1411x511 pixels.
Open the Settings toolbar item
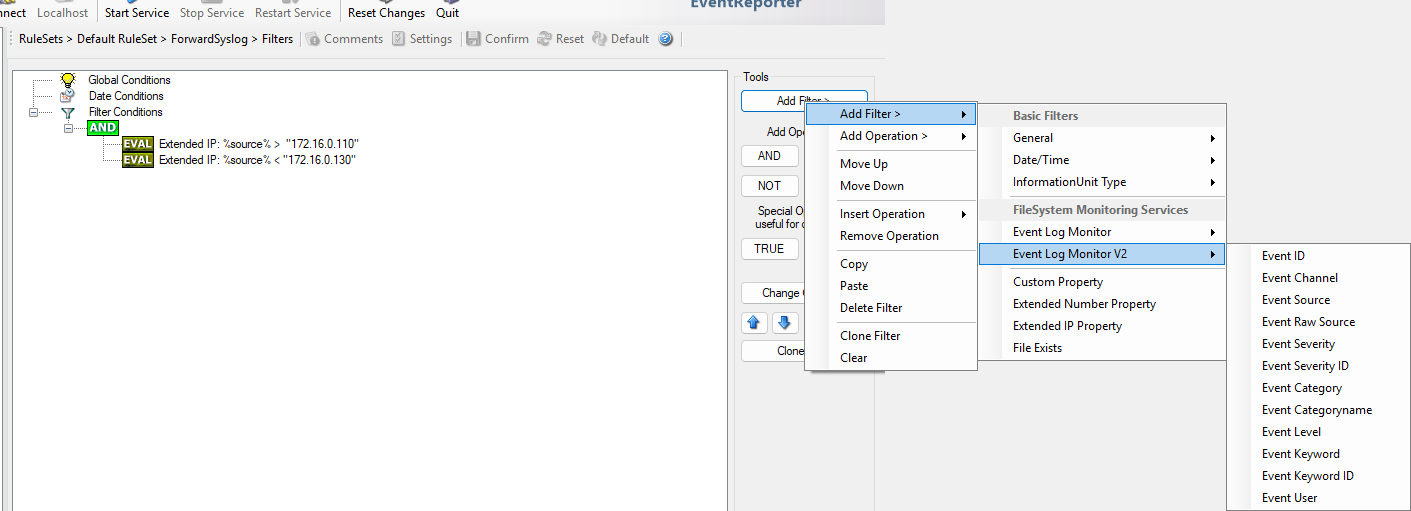[x=422, y=39]
